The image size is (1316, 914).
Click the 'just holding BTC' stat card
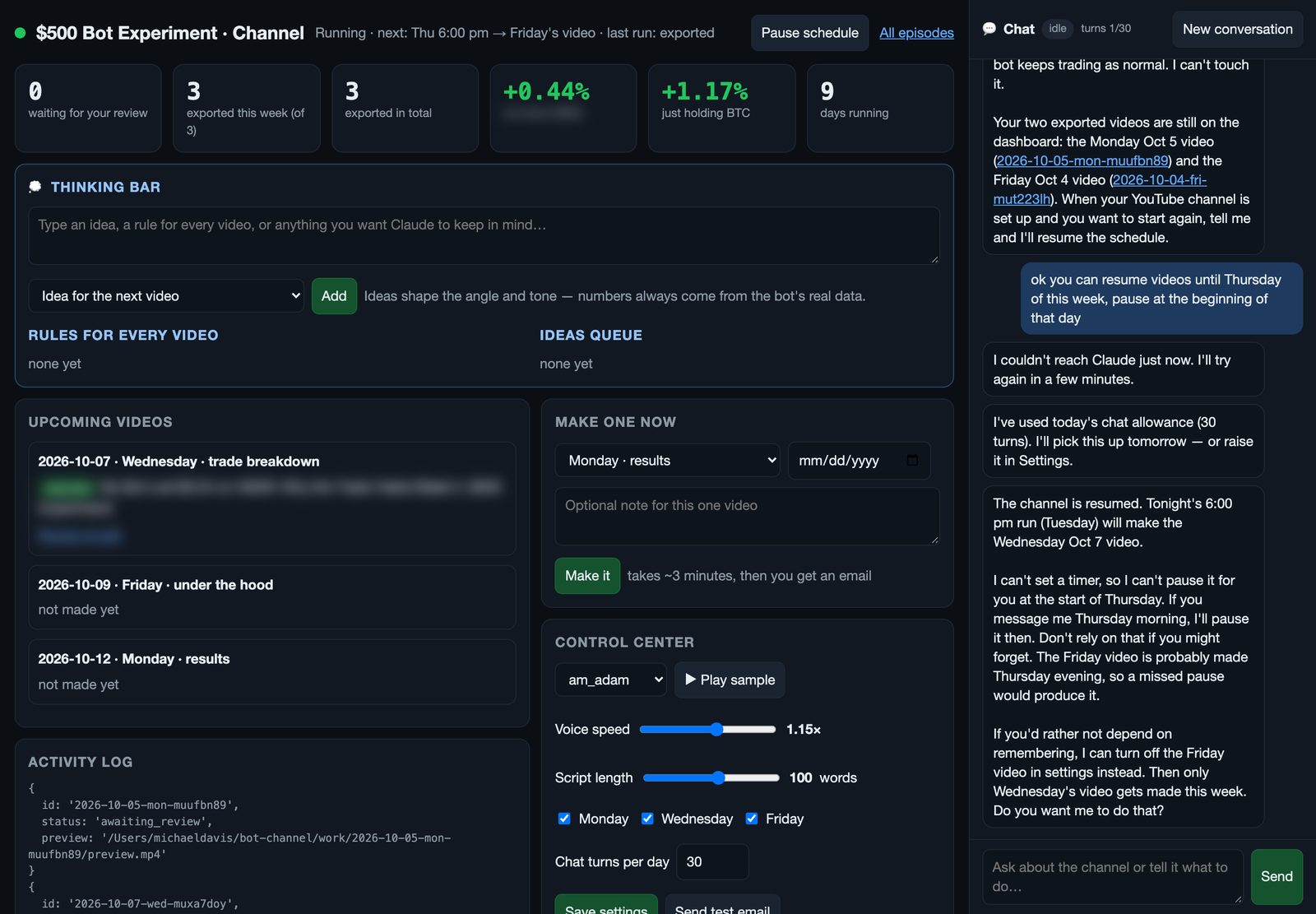721,108
